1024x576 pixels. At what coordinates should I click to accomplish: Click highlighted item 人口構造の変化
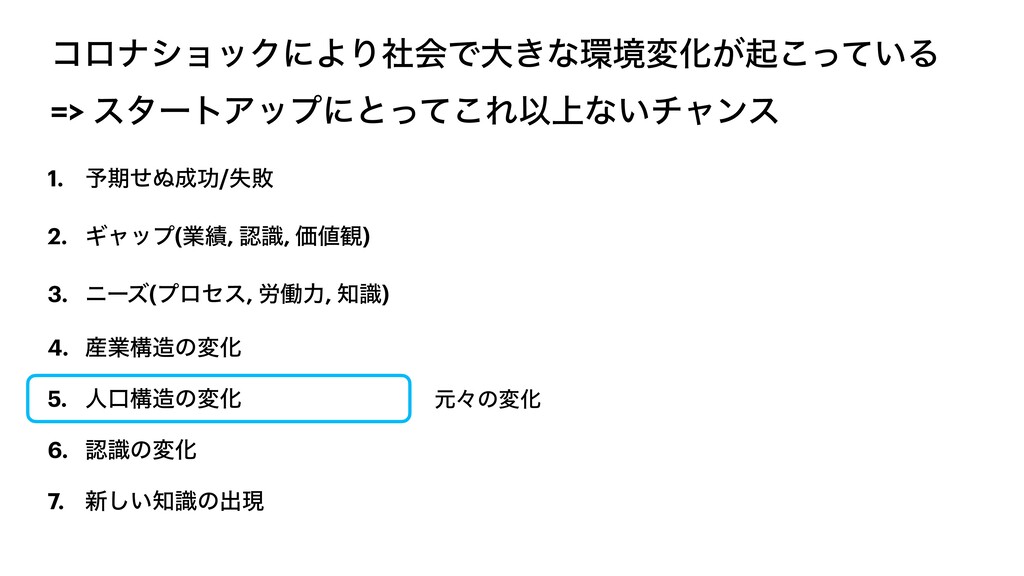click(x=164, y=399)
